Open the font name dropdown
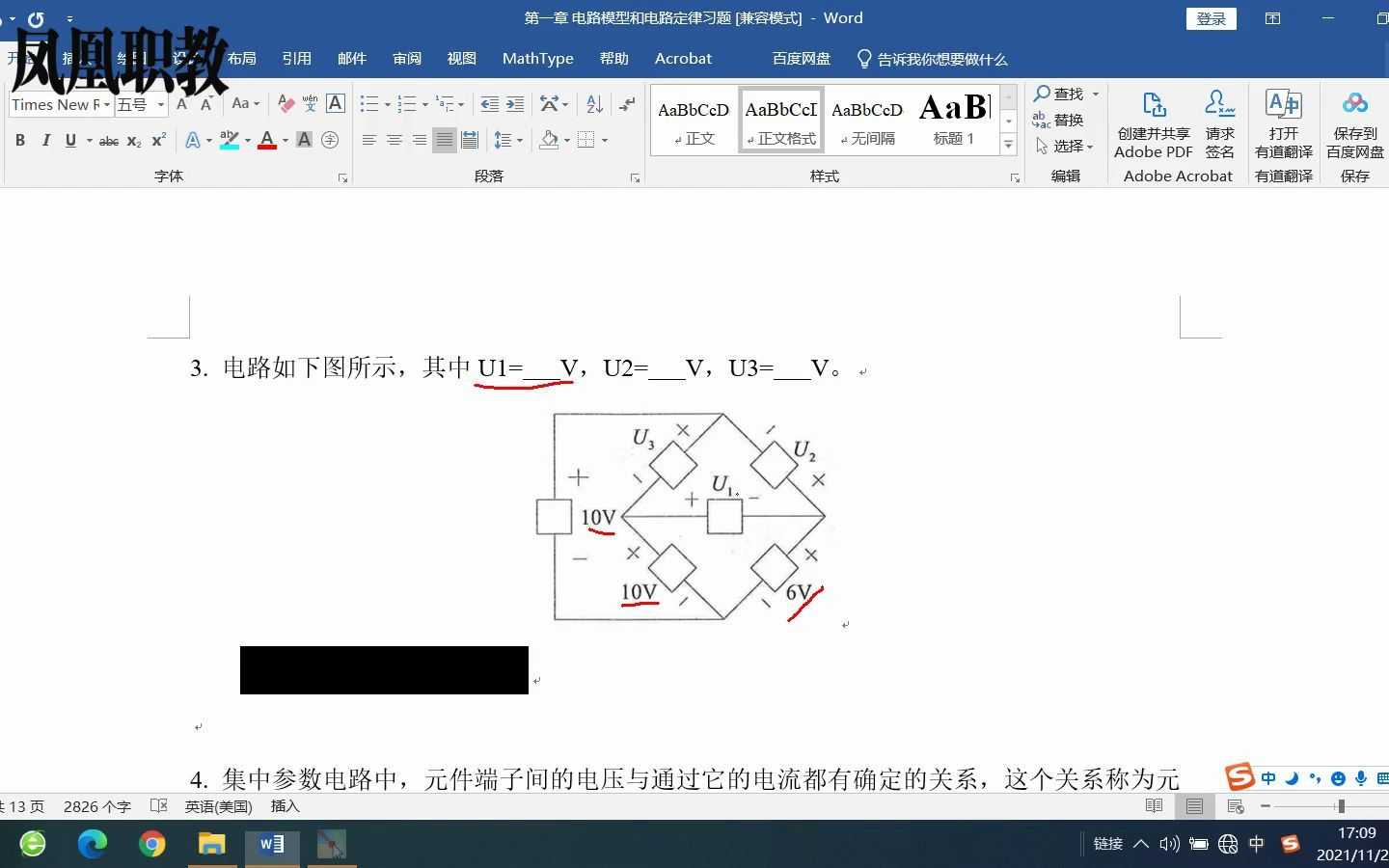This screenshot has height=868, width=1389. pos(107,104)
